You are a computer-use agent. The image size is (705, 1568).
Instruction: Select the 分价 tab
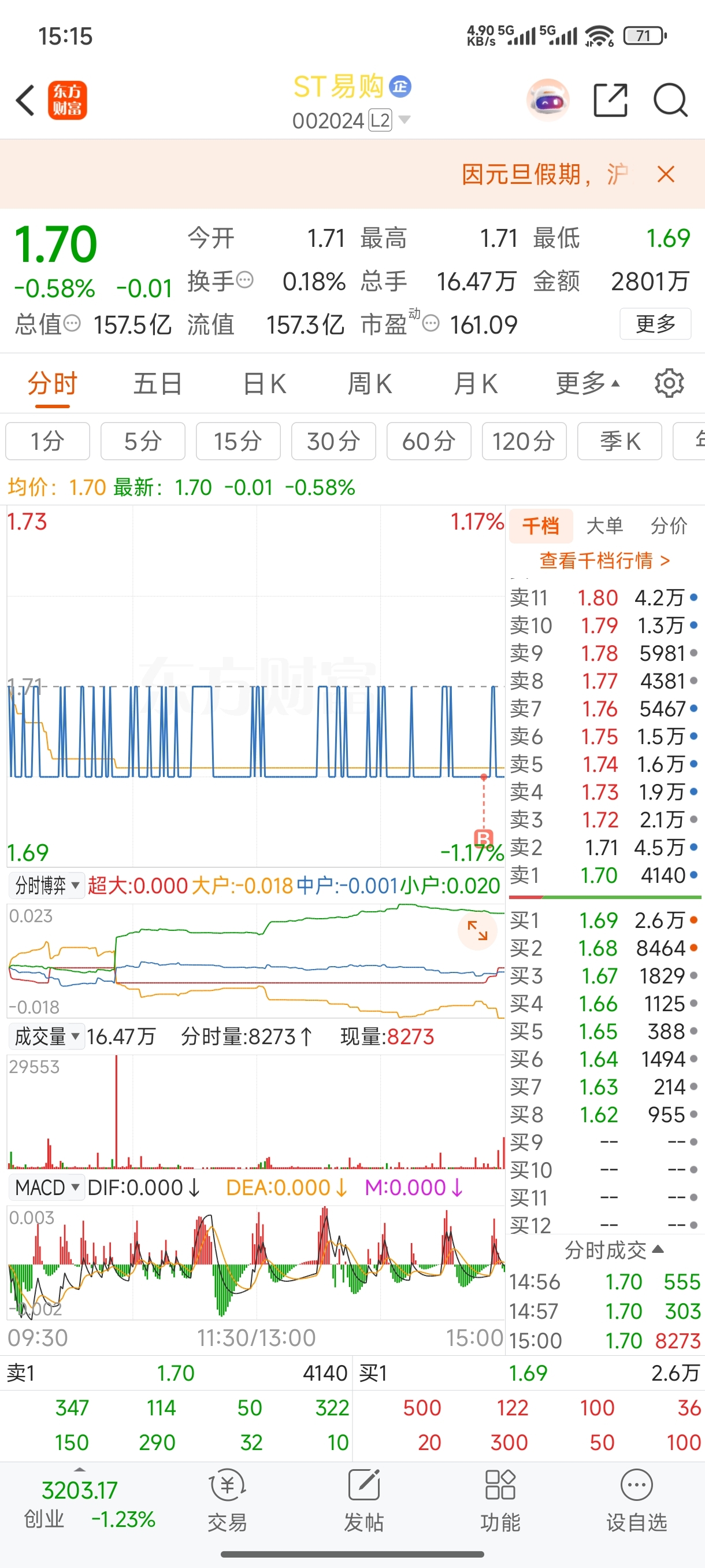(669, 526)
